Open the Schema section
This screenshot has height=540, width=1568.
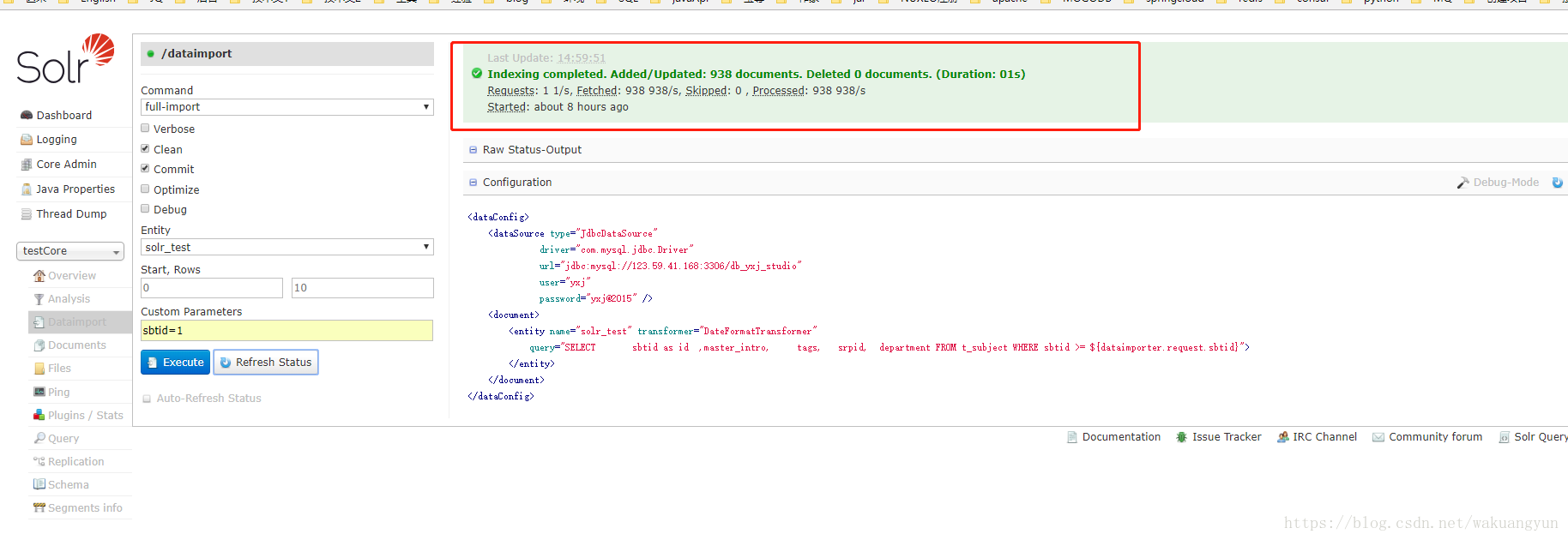coord(69,485)
